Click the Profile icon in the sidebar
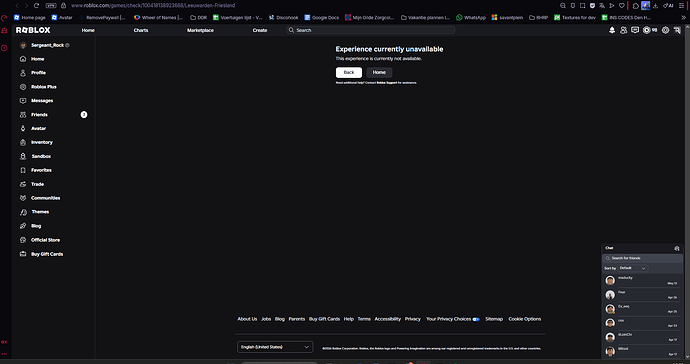 23,73
